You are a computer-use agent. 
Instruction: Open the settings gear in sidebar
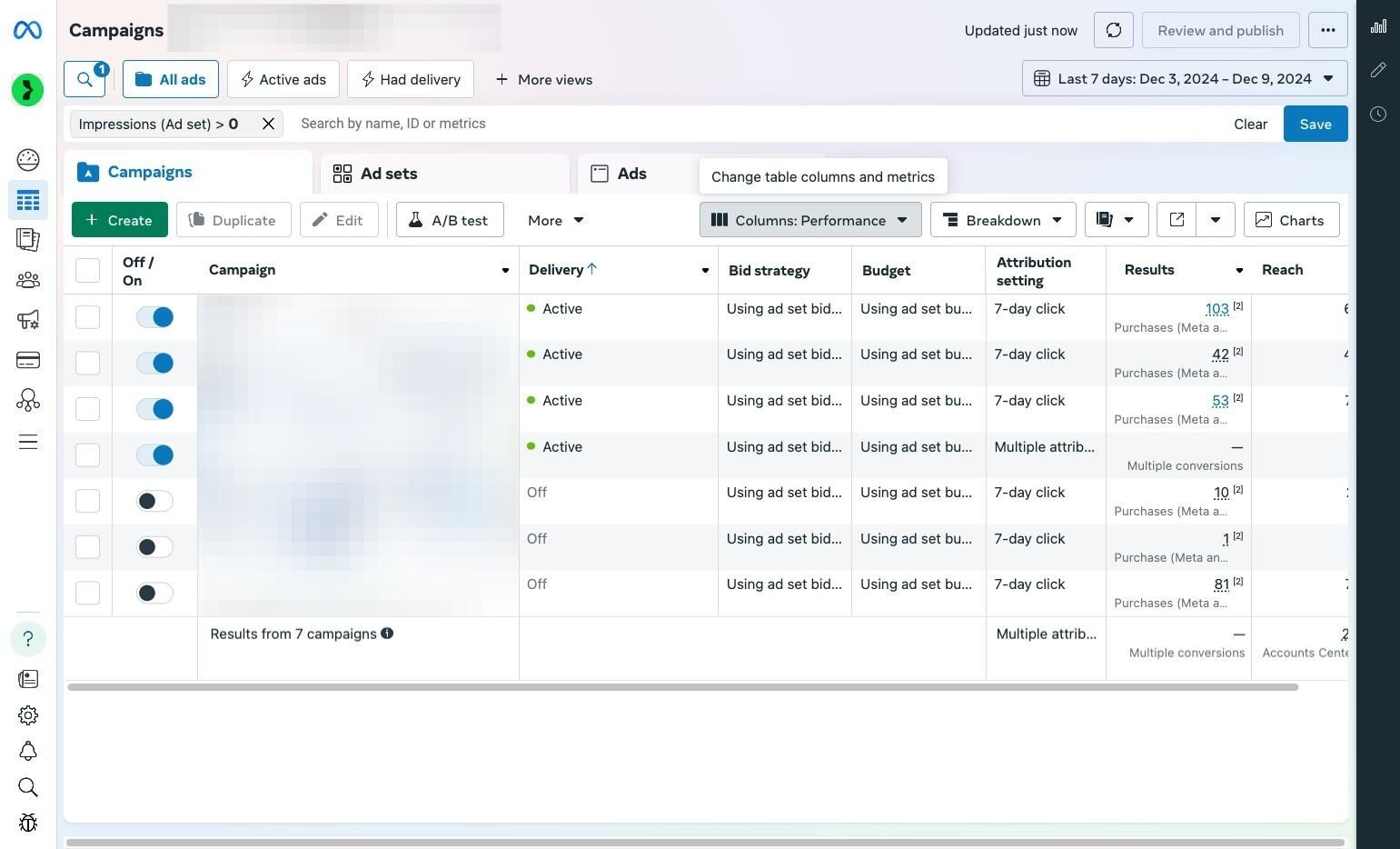coord(28,715)
